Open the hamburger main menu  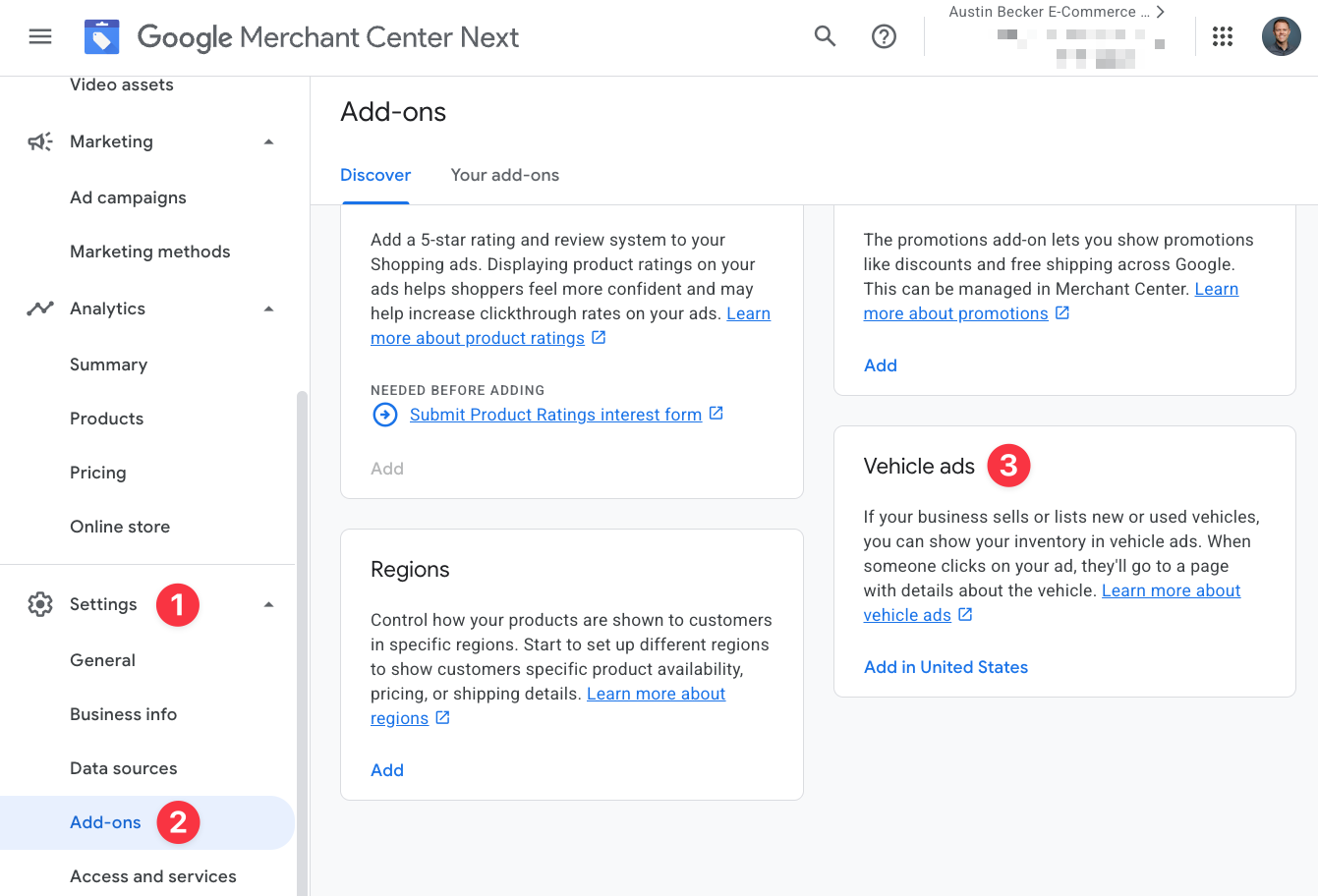tap(40, 37)
